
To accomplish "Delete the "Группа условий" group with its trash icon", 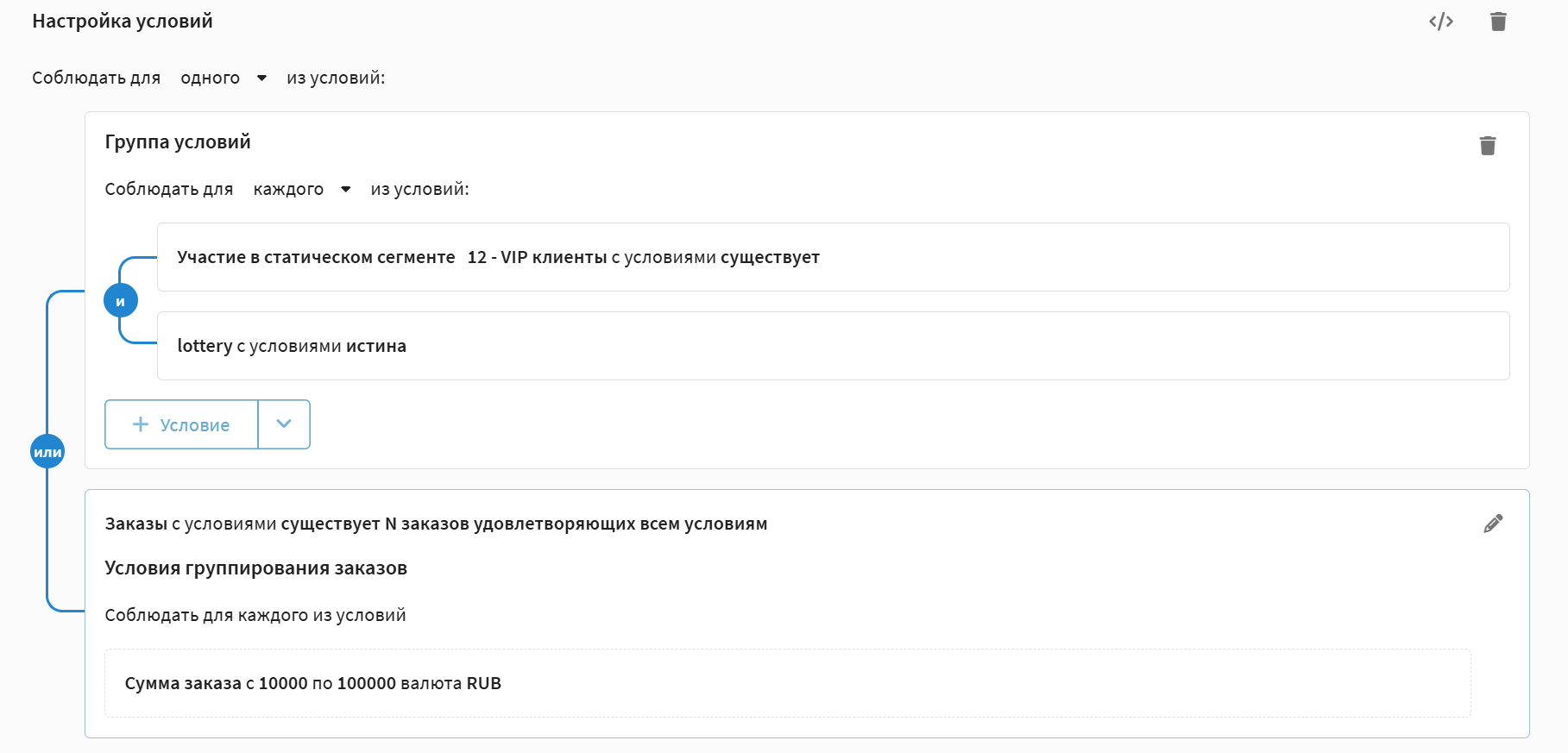I will [1488, 146].
